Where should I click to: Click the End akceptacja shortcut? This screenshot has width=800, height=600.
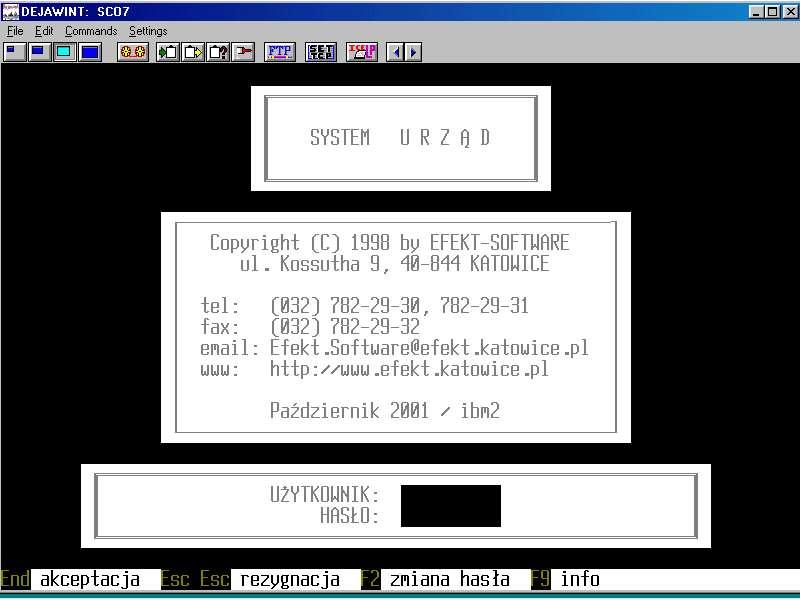tap(70, 580)
